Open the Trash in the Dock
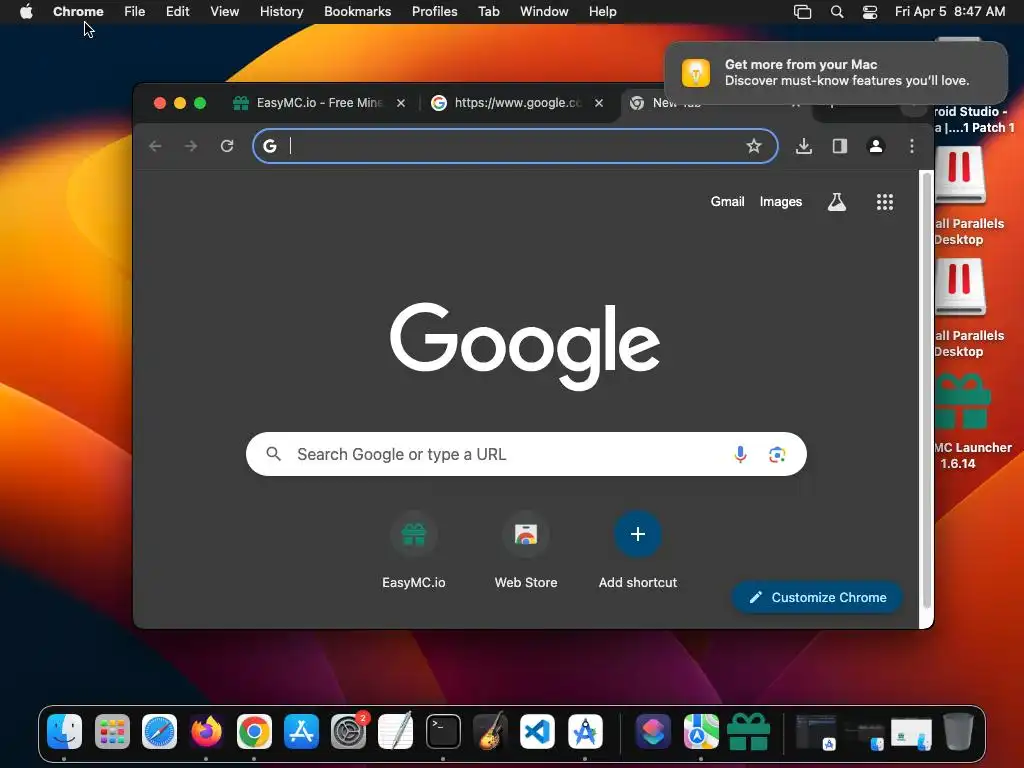Screen dimensions: 1024x768 tap(958, 731)
